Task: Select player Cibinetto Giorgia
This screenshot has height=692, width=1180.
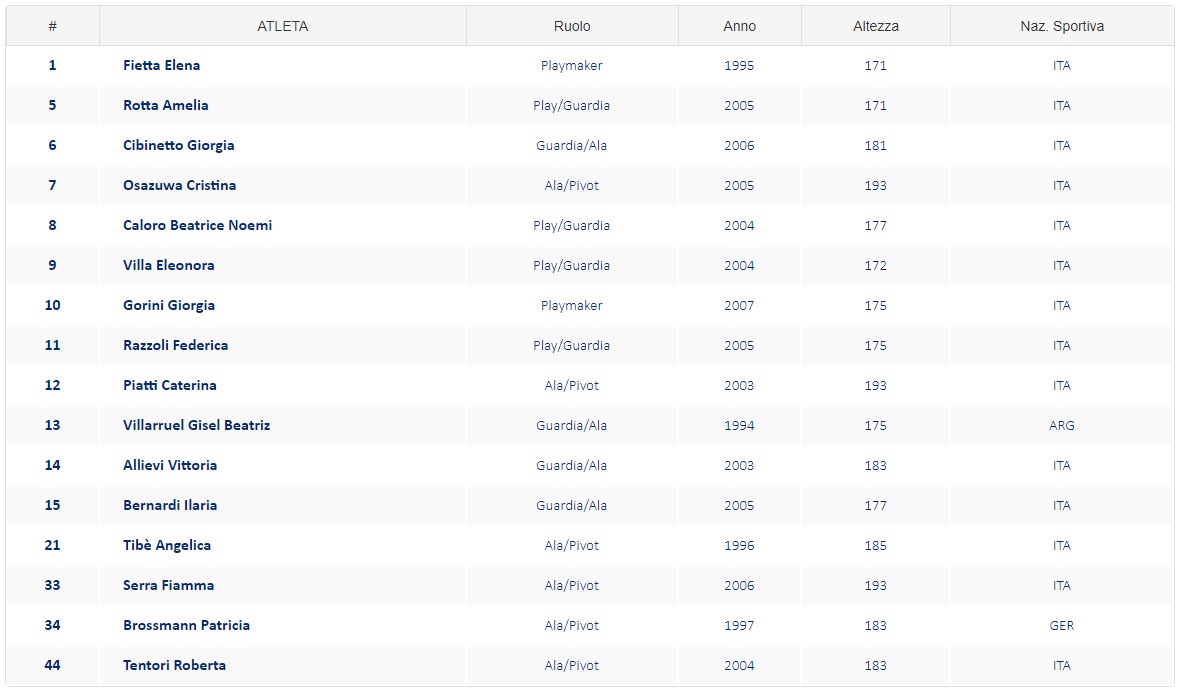Action: 179,146
